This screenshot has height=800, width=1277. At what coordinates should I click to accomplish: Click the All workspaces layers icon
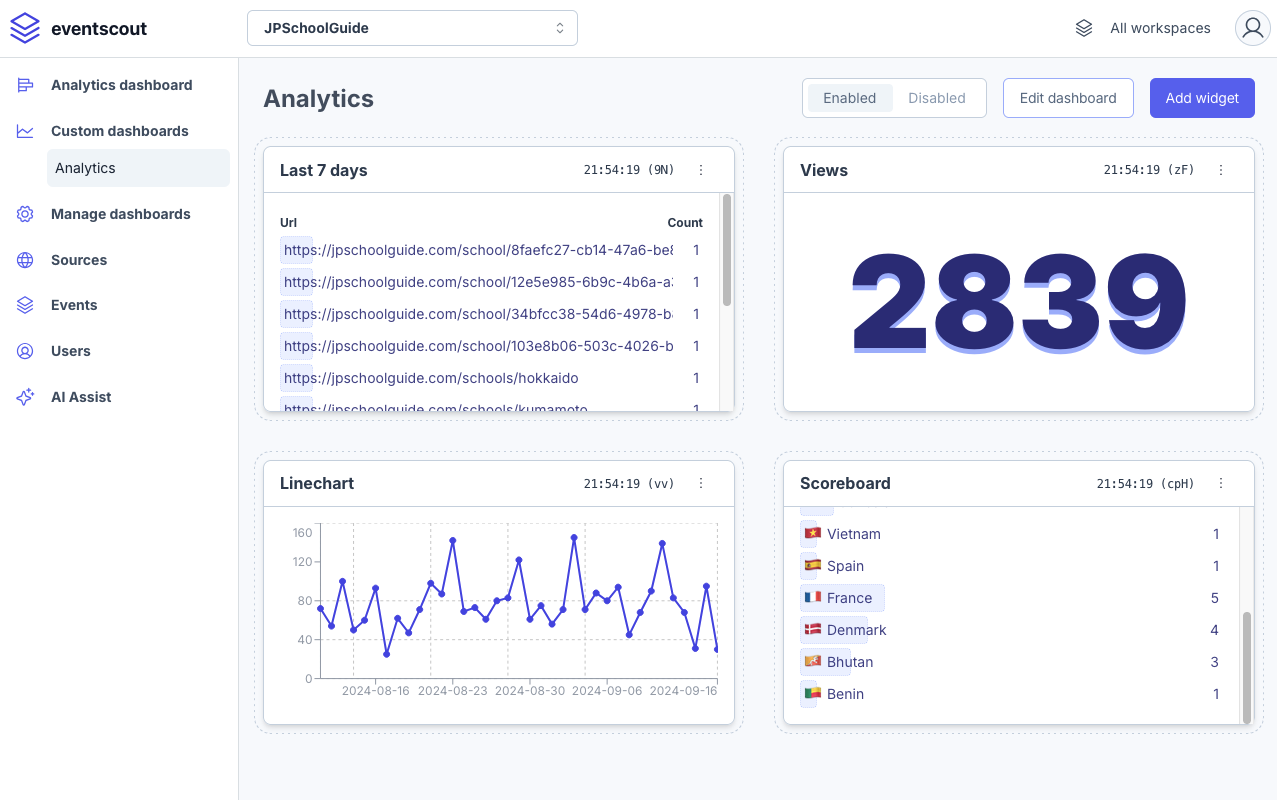pyautogui.click(x=1084, y=28)
